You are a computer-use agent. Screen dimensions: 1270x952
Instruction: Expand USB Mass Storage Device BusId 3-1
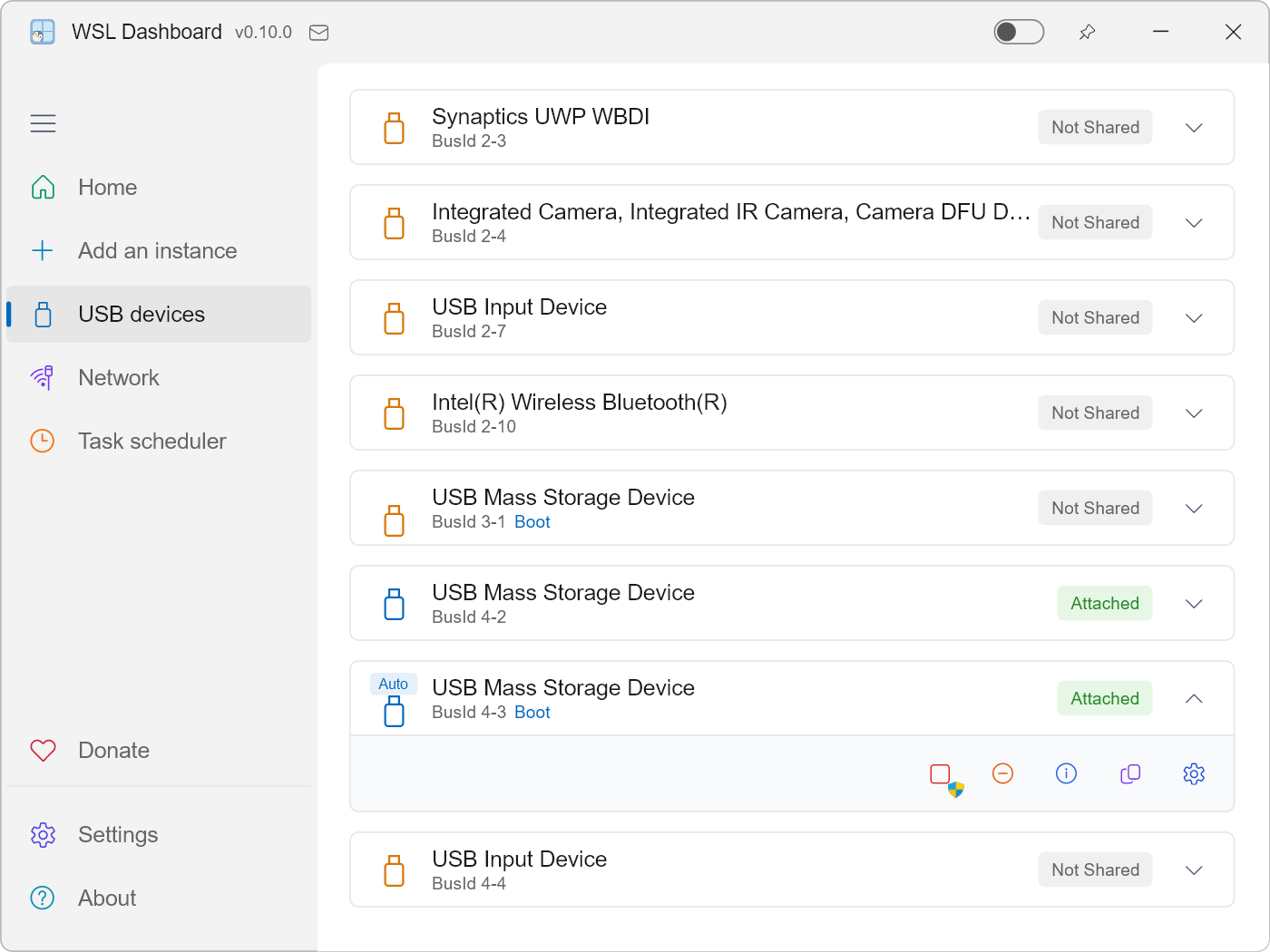(1194, 509)
